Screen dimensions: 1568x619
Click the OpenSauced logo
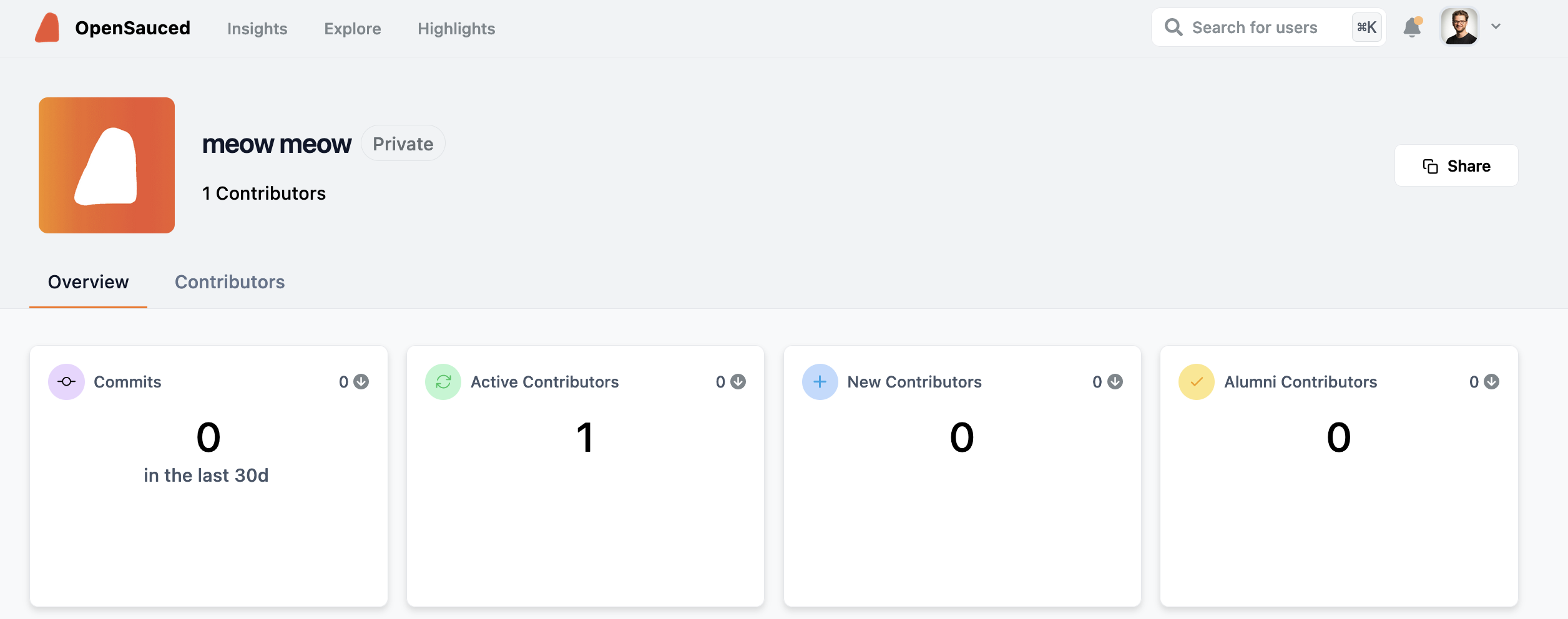tap(47, 27)
